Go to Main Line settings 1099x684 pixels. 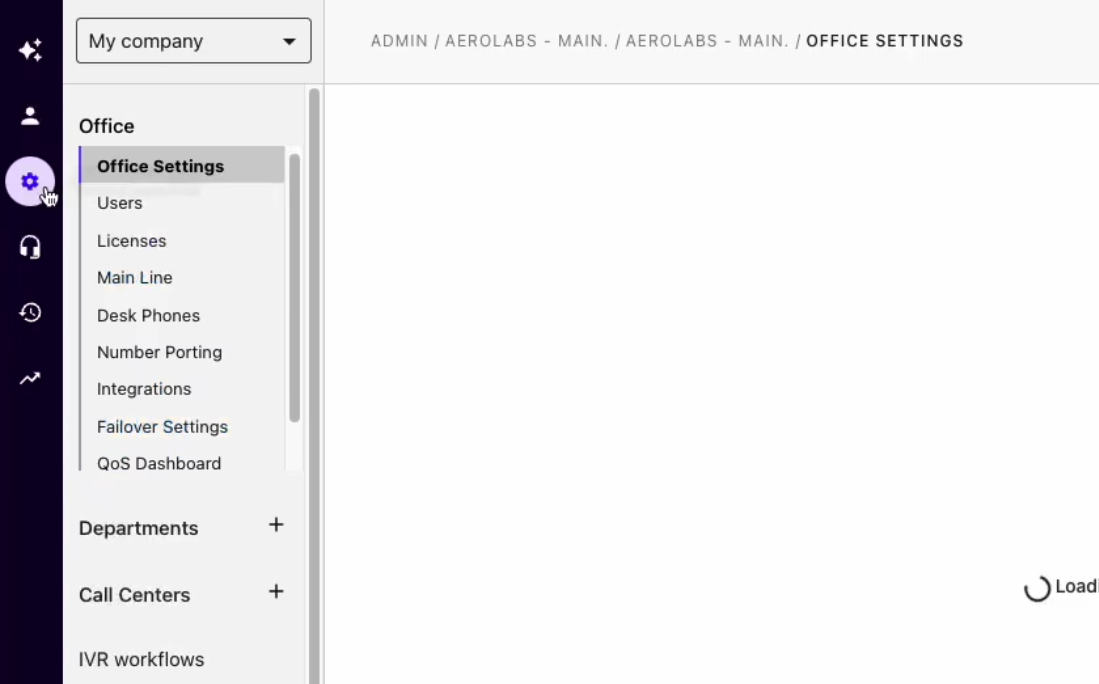[x=134, y=278]
